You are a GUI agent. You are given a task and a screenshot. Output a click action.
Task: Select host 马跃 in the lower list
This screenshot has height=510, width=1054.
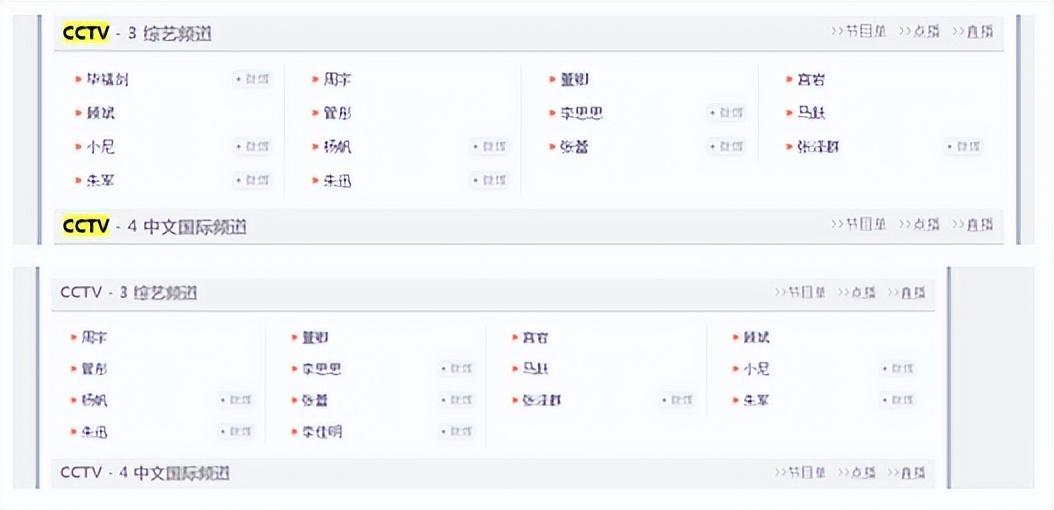[x=535, y=369]
